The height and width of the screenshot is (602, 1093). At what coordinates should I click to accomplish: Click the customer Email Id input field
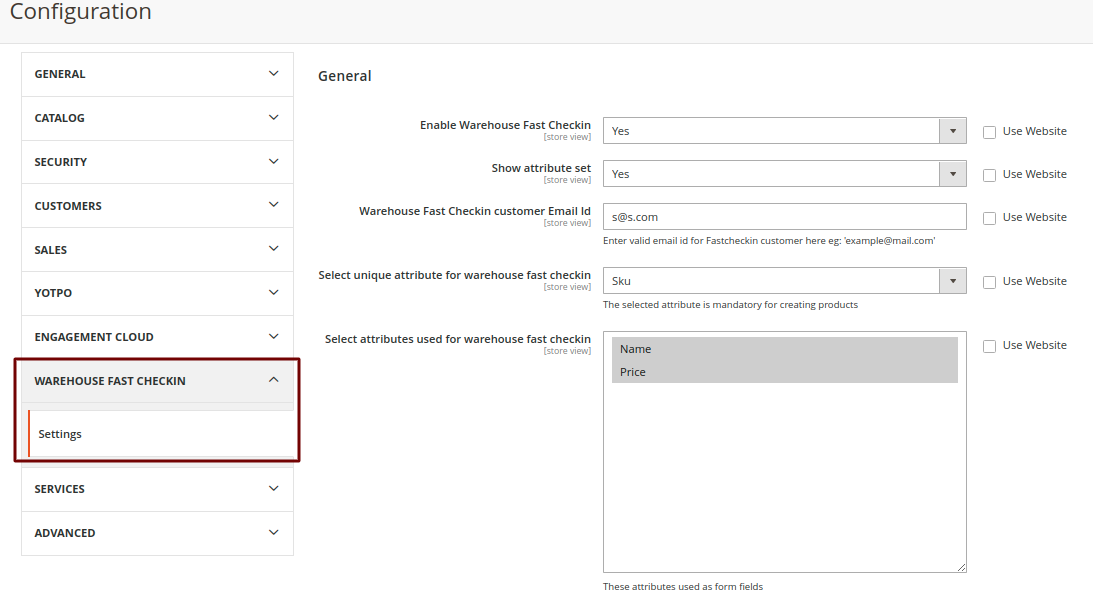point(784,217)
